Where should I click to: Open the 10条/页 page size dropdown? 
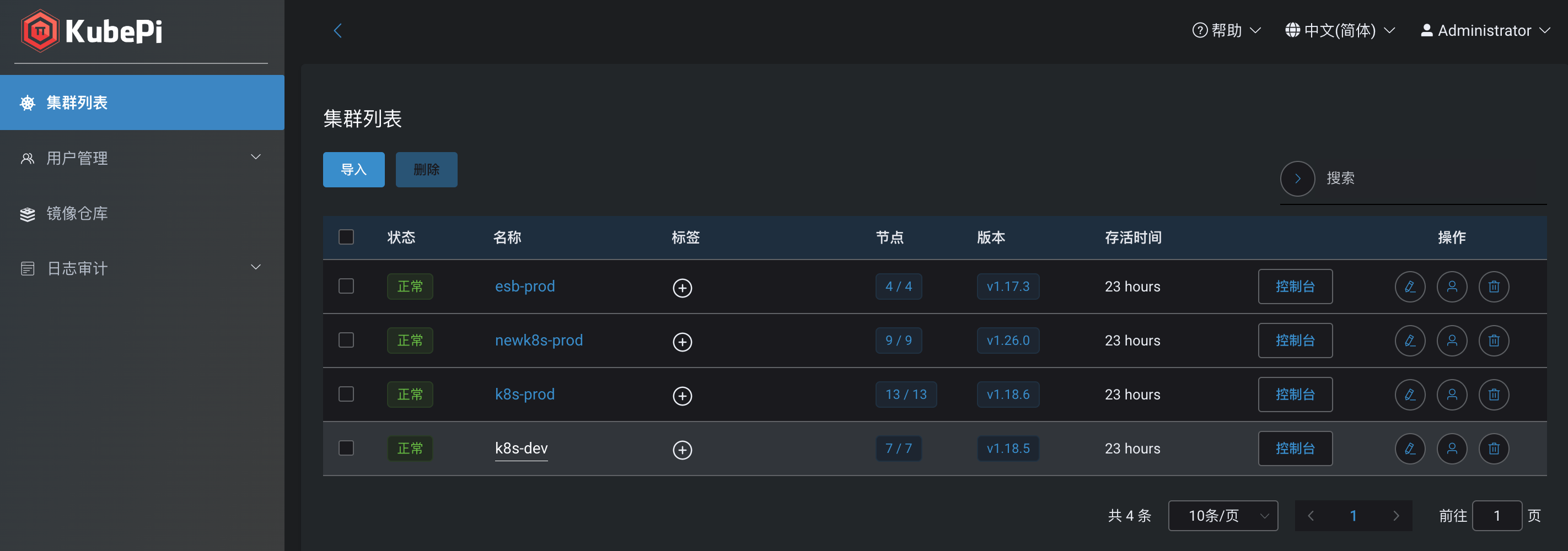tap(1222, 516)
